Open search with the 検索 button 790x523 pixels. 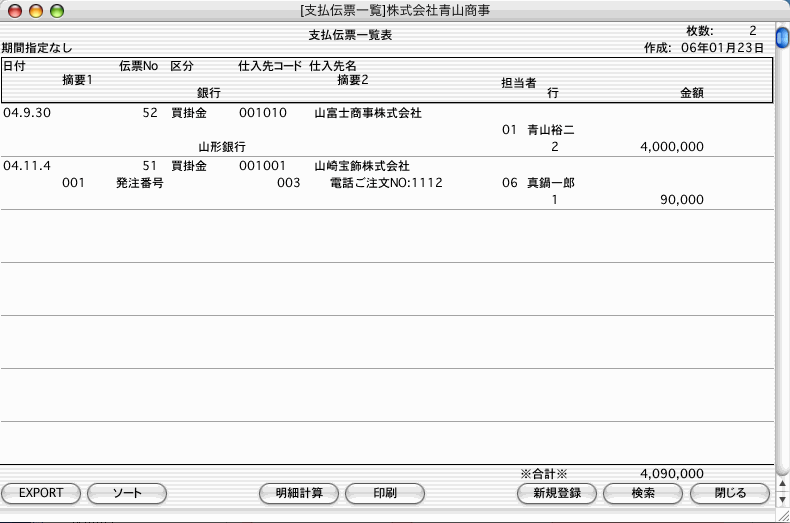tap(643, 493)
